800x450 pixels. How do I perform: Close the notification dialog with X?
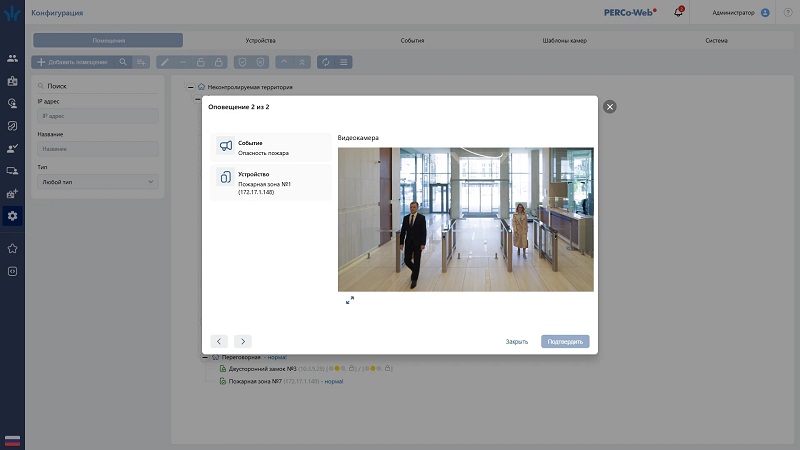click(x=610, y=106)
